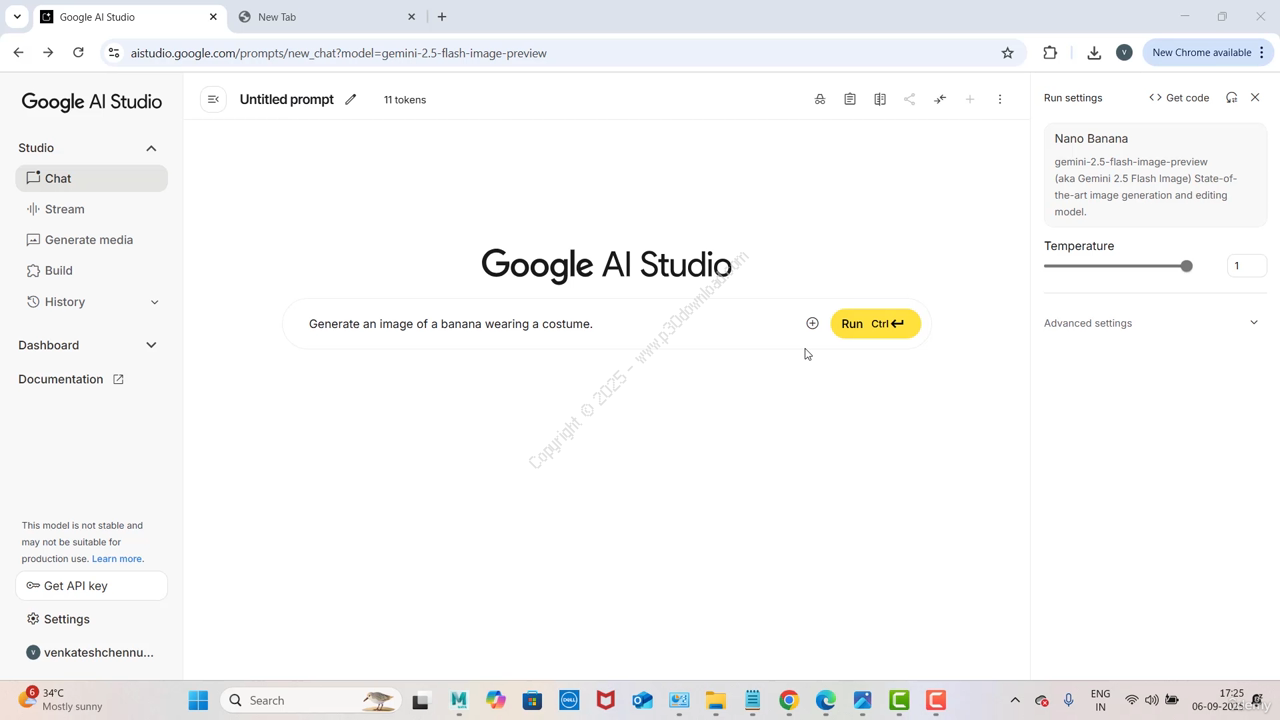Open system instructions clipboard icon
The height and width of the screenshot is (720, 1280).
point(850,99)
